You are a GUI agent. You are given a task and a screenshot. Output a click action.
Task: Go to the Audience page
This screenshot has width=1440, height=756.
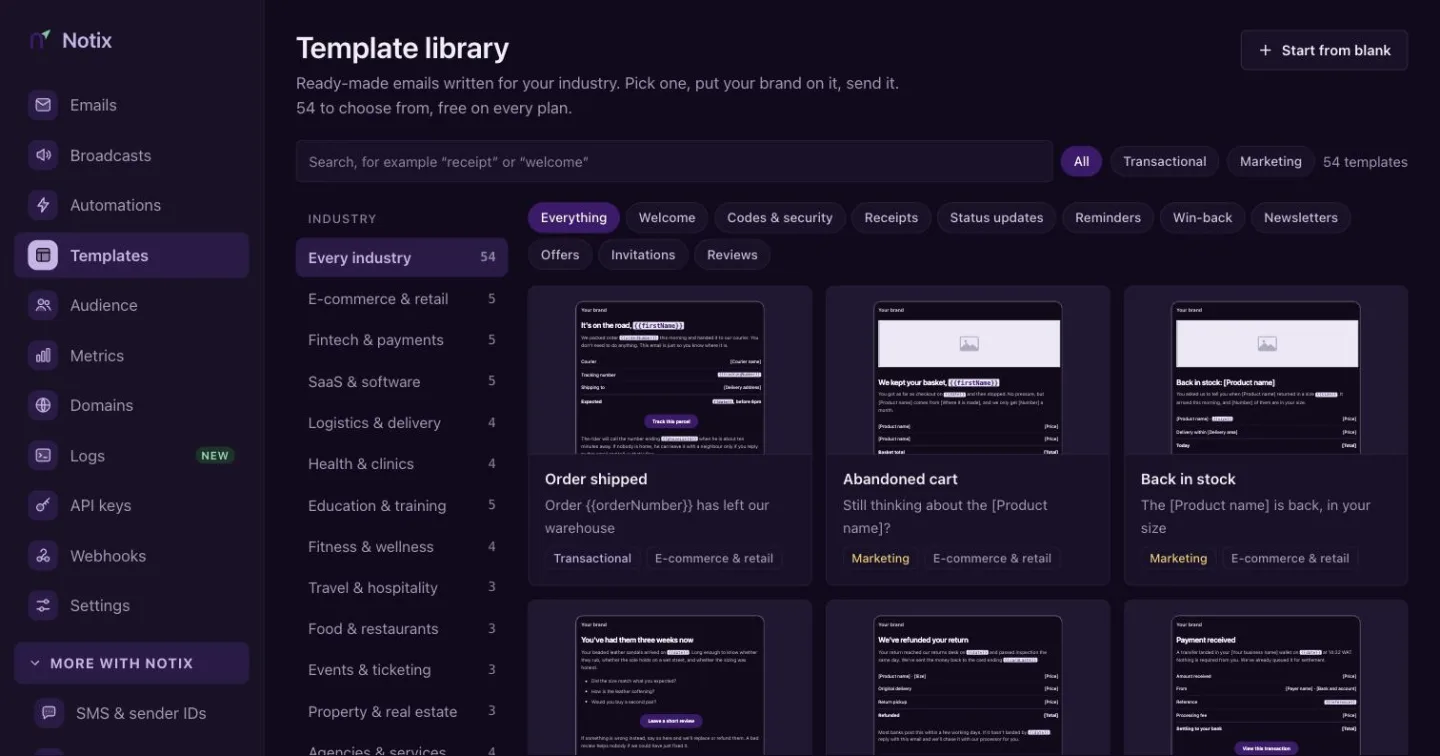(x=131, y=305)
